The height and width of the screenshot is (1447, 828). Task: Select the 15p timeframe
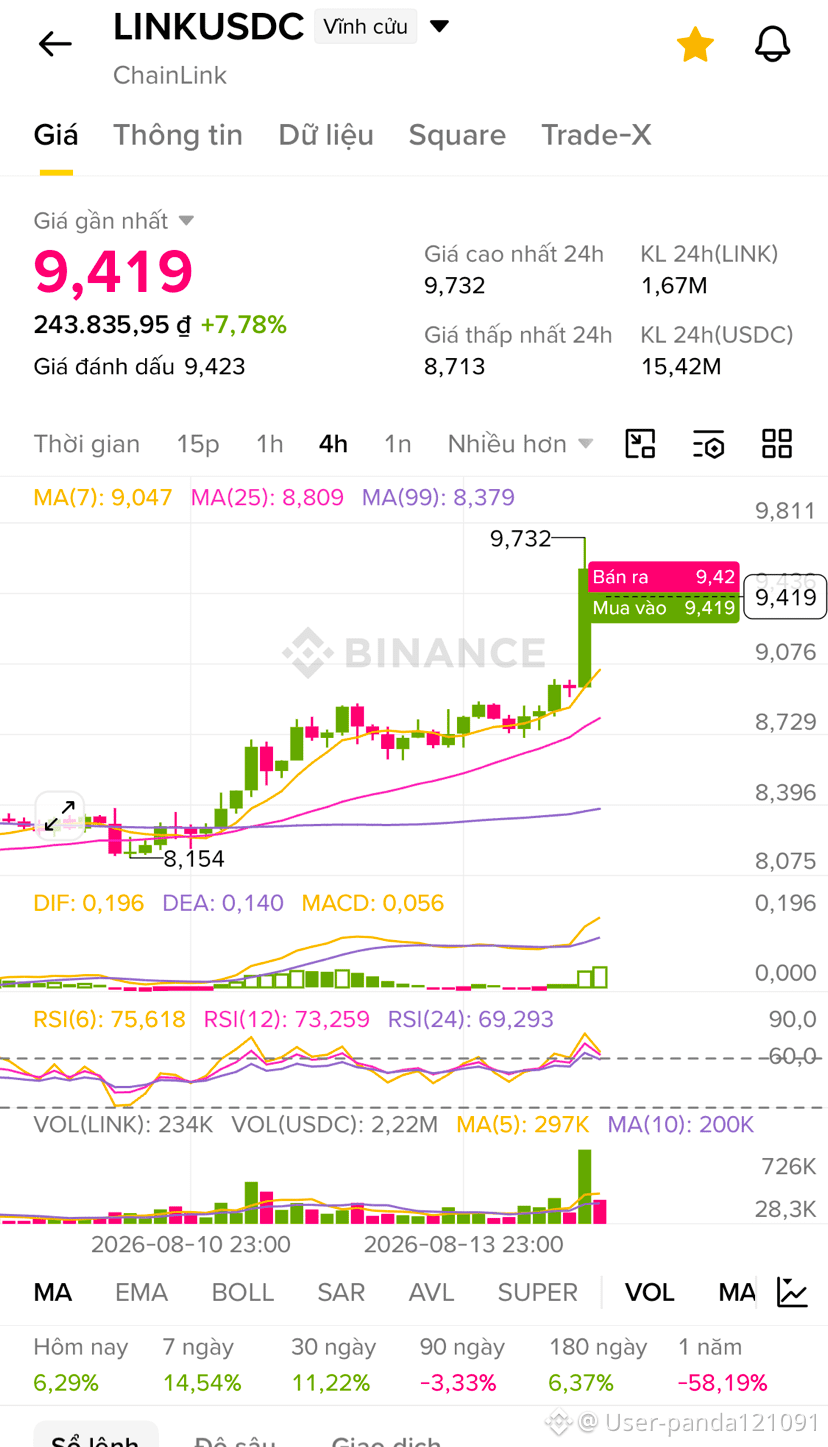click(198, 443)
